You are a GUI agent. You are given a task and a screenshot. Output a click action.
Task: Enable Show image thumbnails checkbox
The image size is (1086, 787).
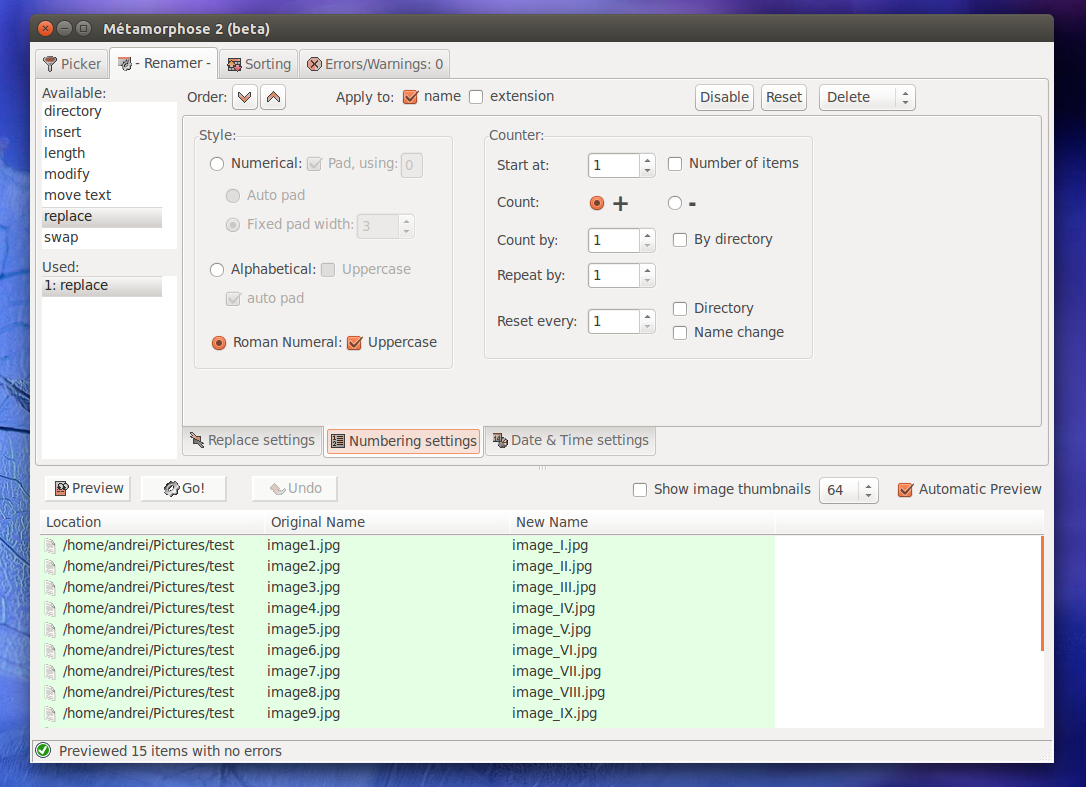coord(640,490)
